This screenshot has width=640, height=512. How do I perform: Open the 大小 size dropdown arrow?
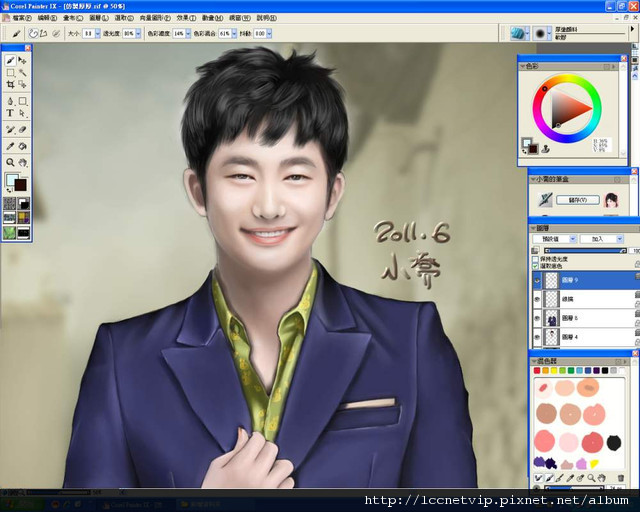(98, 33)
